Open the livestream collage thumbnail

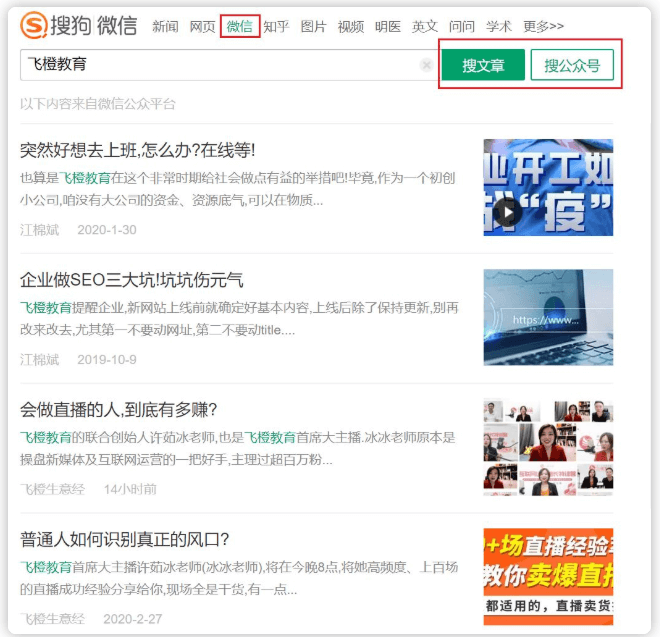pyautogui.click(x=548, y=447)
